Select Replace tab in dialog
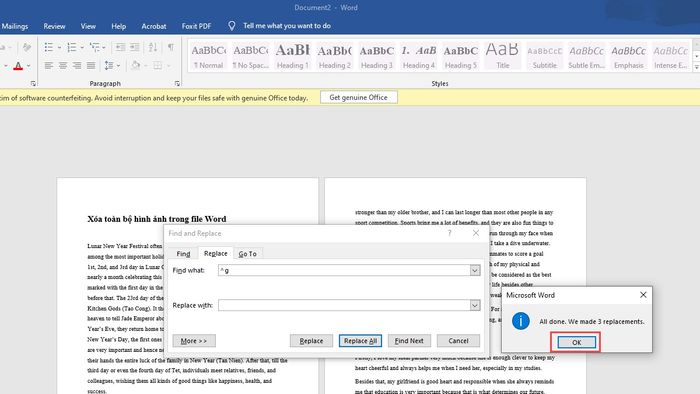Screen dimensions: 700x394 coord(216,253)
